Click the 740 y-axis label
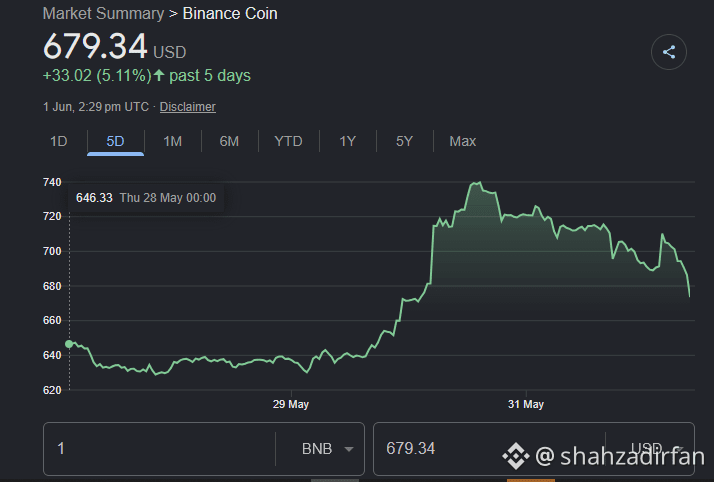The height and width of the screenshot is (482, 714). click(52, 183)
